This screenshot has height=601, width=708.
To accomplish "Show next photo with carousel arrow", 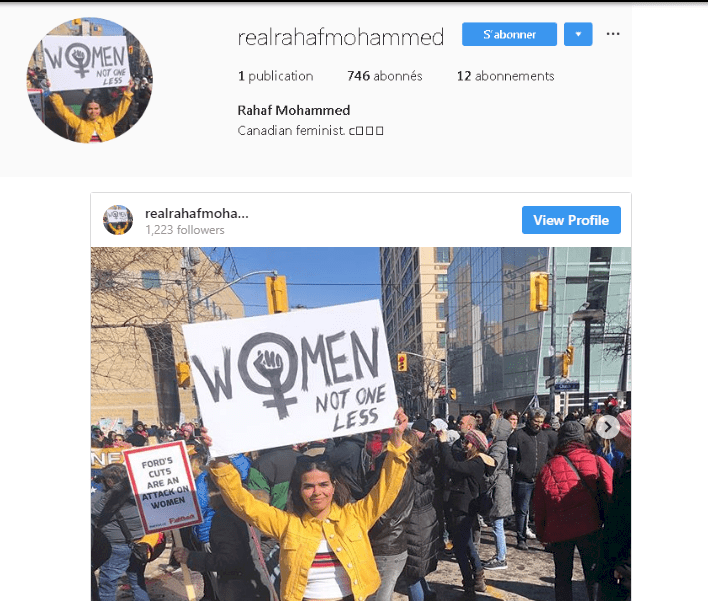I will 608,427.
